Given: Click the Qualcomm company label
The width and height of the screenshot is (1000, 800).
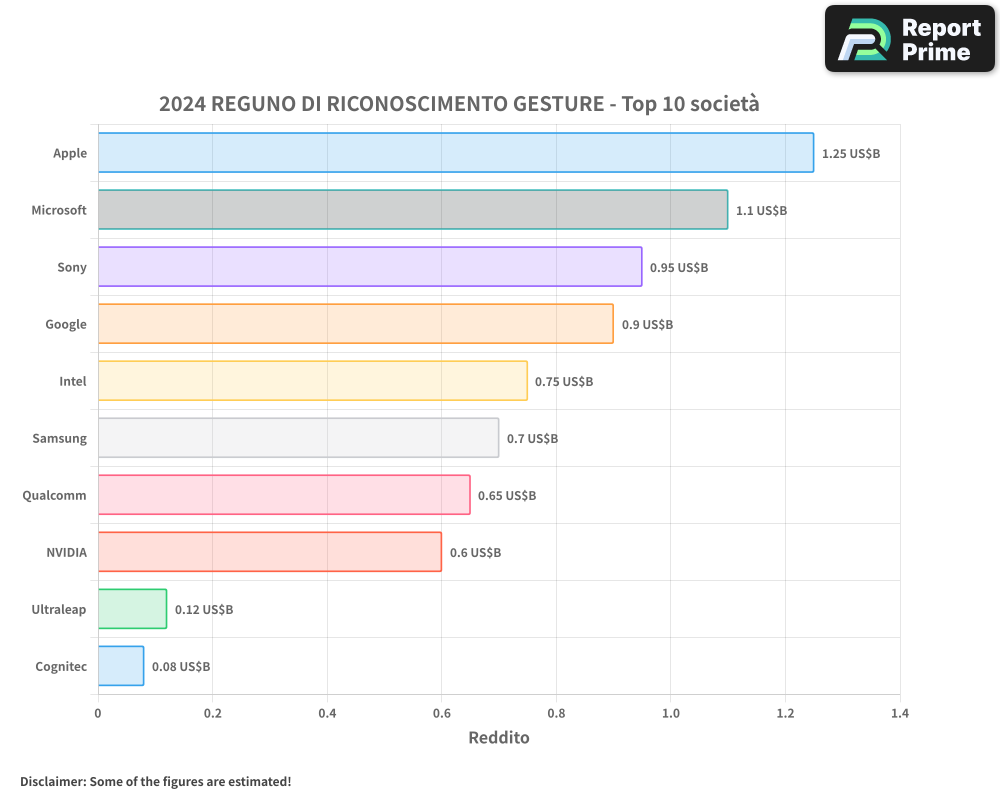Looking at the screenshot, I should point(55,495).
